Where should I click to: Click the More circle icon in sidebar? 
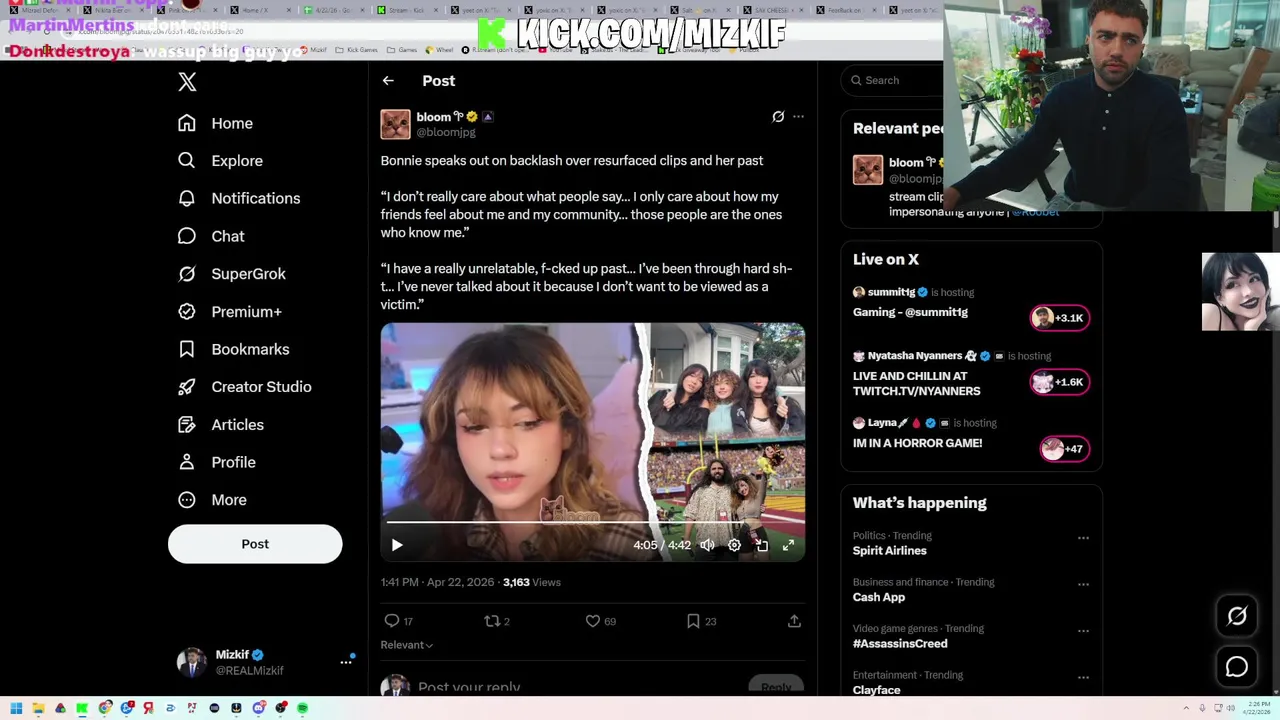[186, 500]
